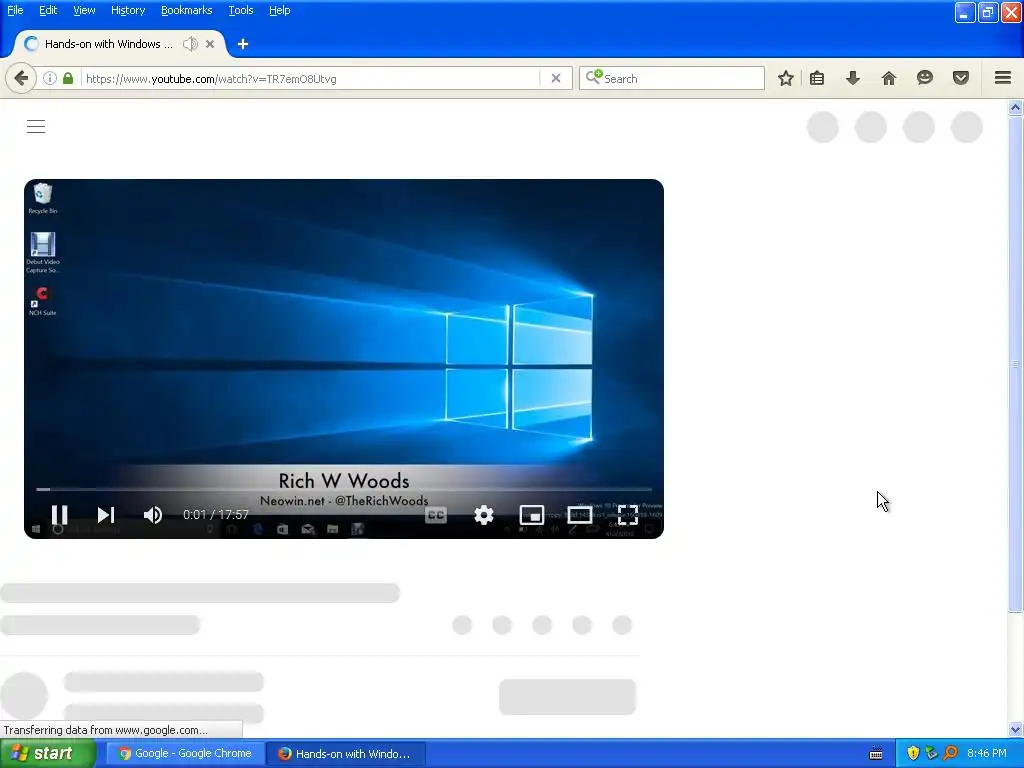Screen dimensions: 1024x768
Task: Stop loading the page
Action: click(556, 78)
